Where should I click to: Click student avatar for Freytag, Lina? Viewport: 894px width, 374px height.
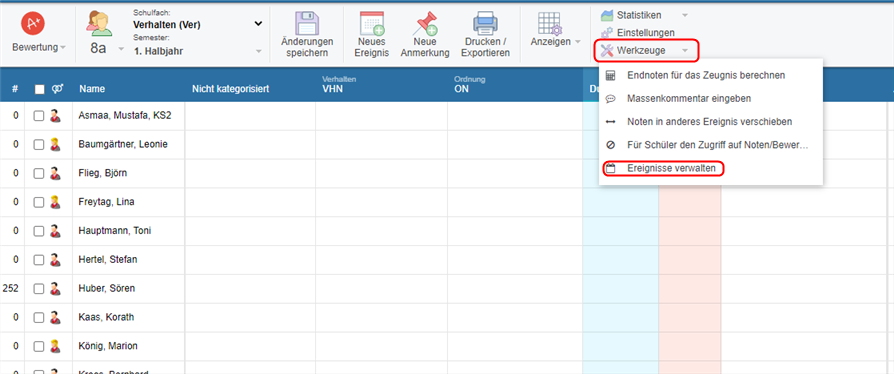(55, 202)
